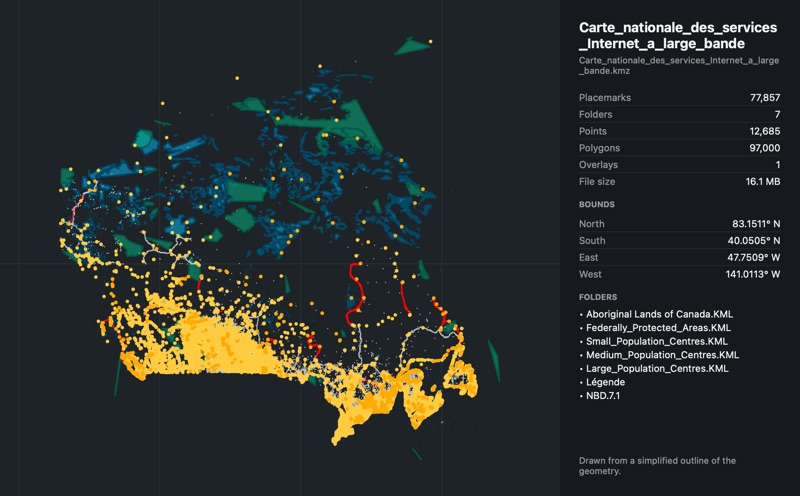
Task: Select the 40.0505° N value
Action: 754,241
